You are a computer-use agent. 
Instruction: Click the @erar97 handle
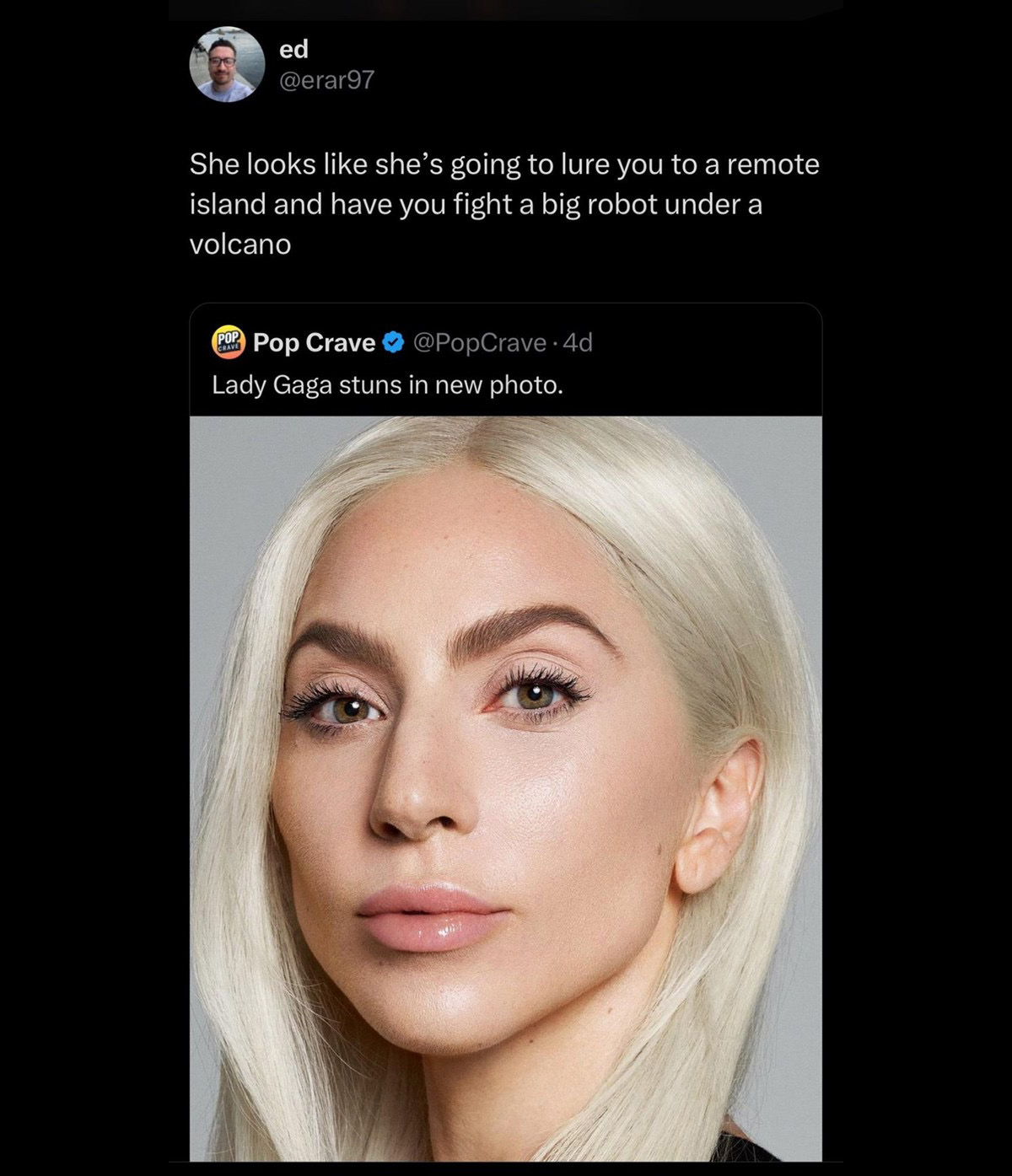pos(326,80)
